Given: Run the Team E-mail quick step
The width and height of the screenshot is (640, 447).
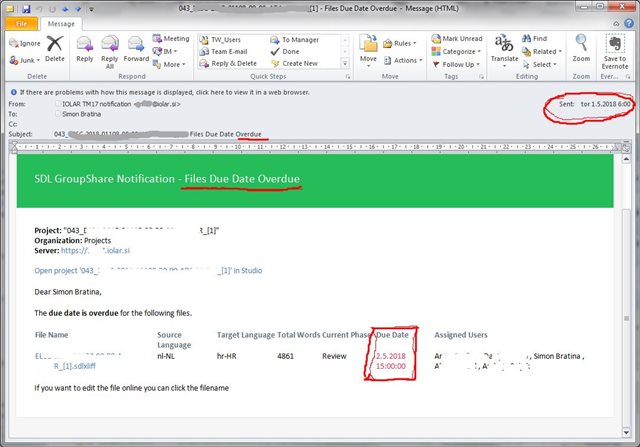Looking at the screenshot, I should click(224, 51).
